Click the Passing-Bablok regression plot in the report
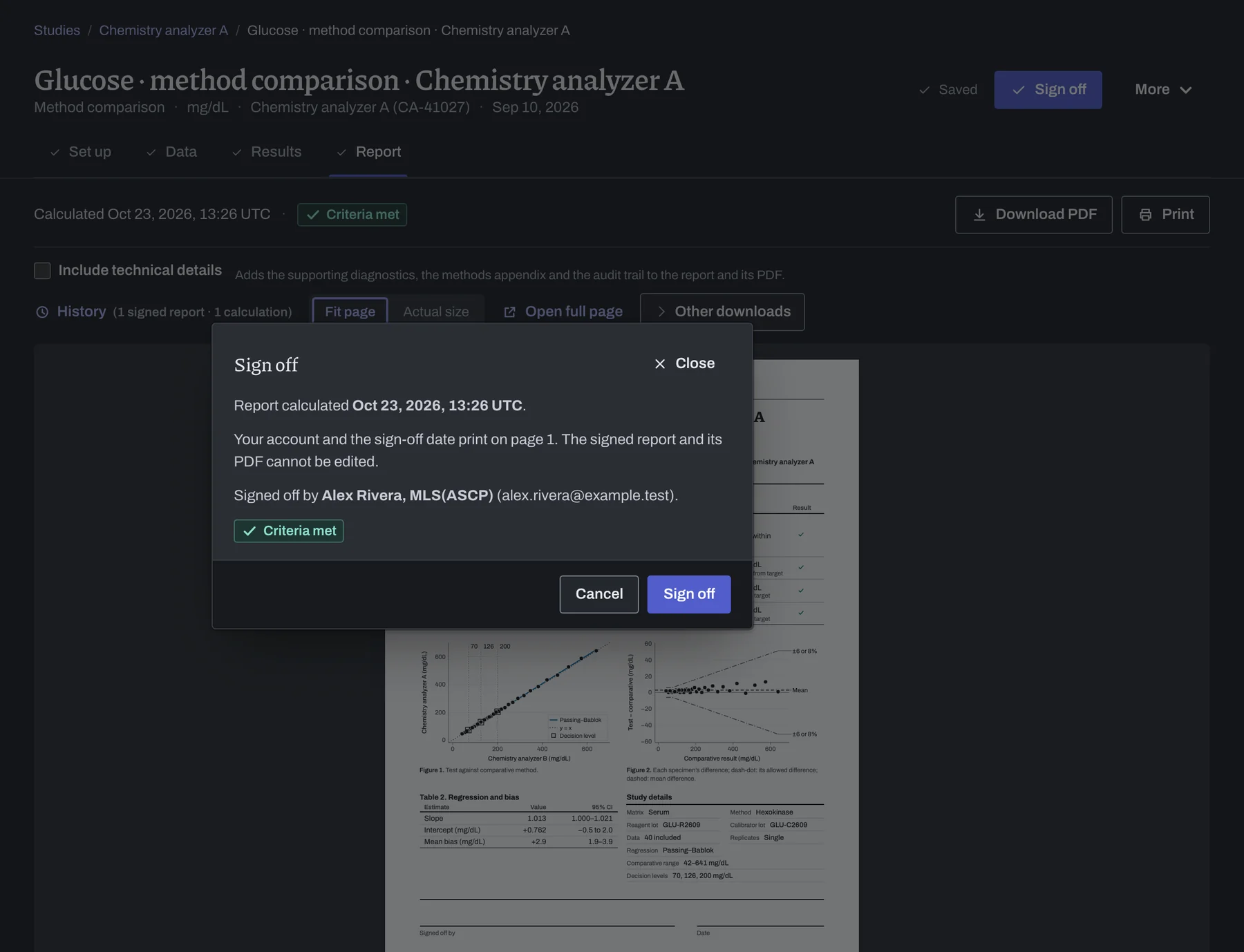The height and width of the screenshot is (952, 1244). 516,701
